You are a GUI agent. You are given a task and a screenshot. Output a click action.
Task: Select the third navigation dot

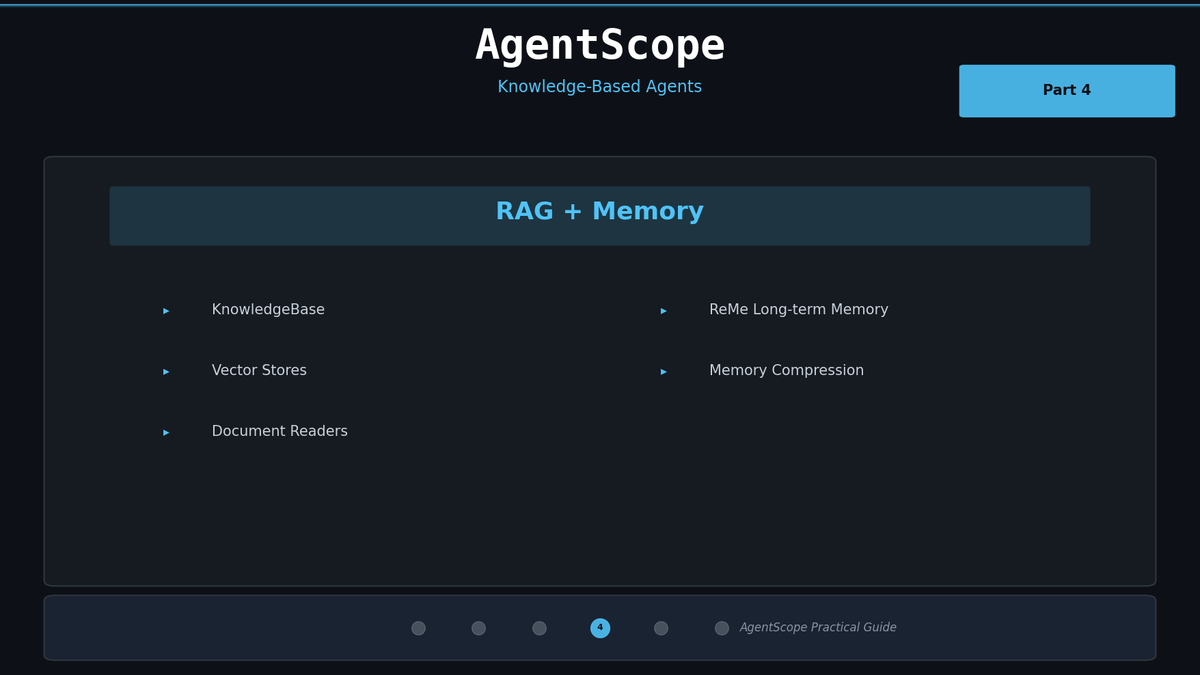click(539, 628)
